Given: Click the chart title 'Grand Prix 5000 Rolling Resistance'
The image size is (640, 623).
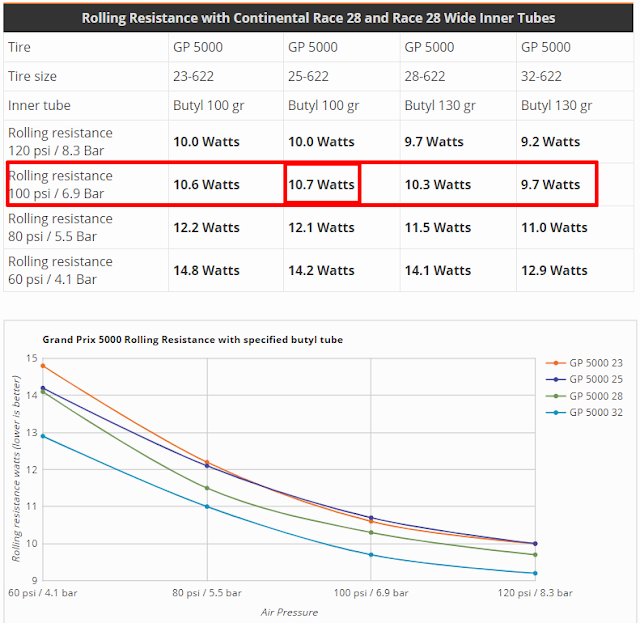Looking at the screenshot, I should pos(193,340).
